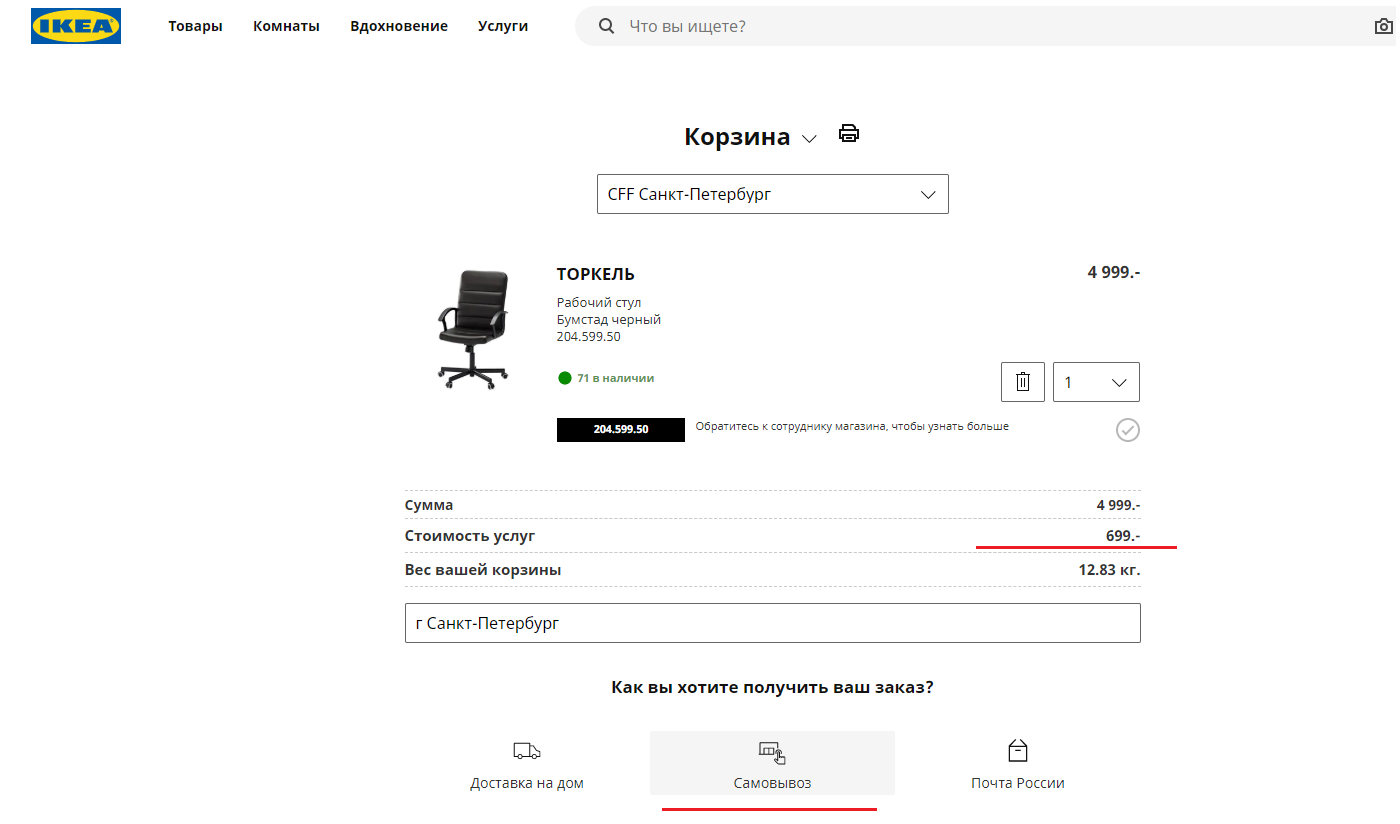Delete ТОРКЕЛЬ chair with trash icon

pyautogui.click(x=1022, y=382)
